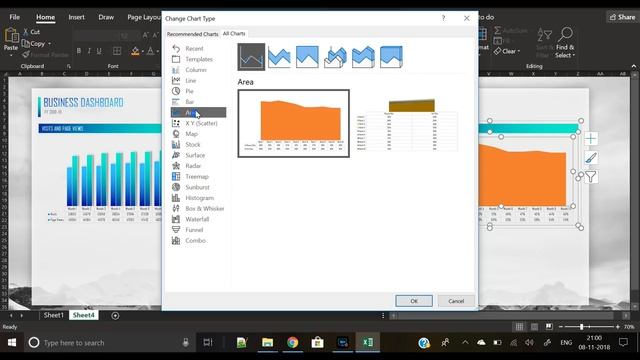Click the Paste icon in Clipboard group
The height and width of the screenshot is (360, 640).
(11, 37)
